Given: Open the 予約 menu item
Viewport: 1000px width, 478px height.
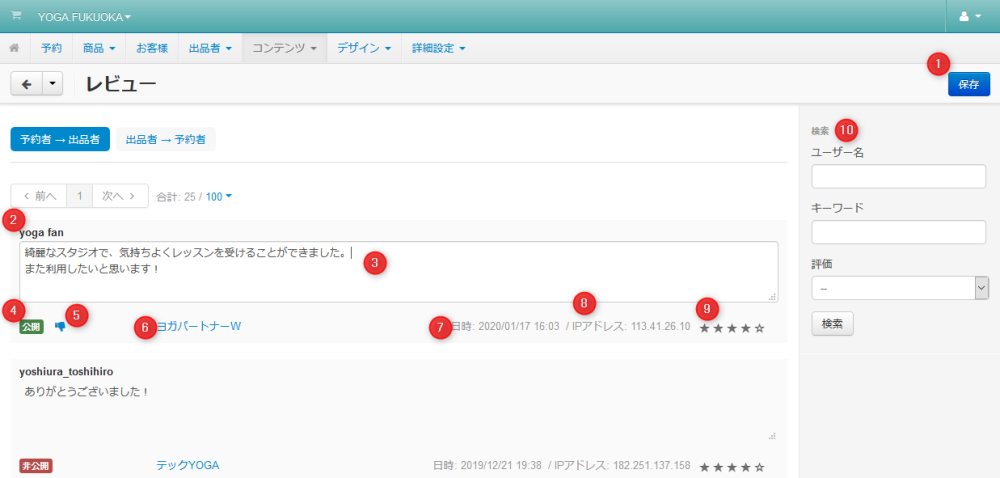Looking at the screenshot, I should tap(52, 48).
